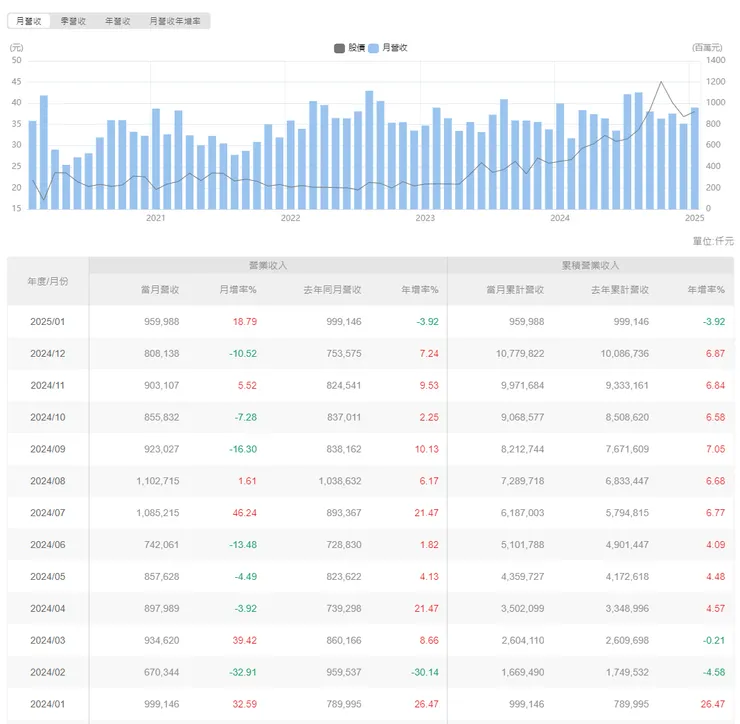
Task: Click the 年度/月份 column header
Action: (48, 281)
